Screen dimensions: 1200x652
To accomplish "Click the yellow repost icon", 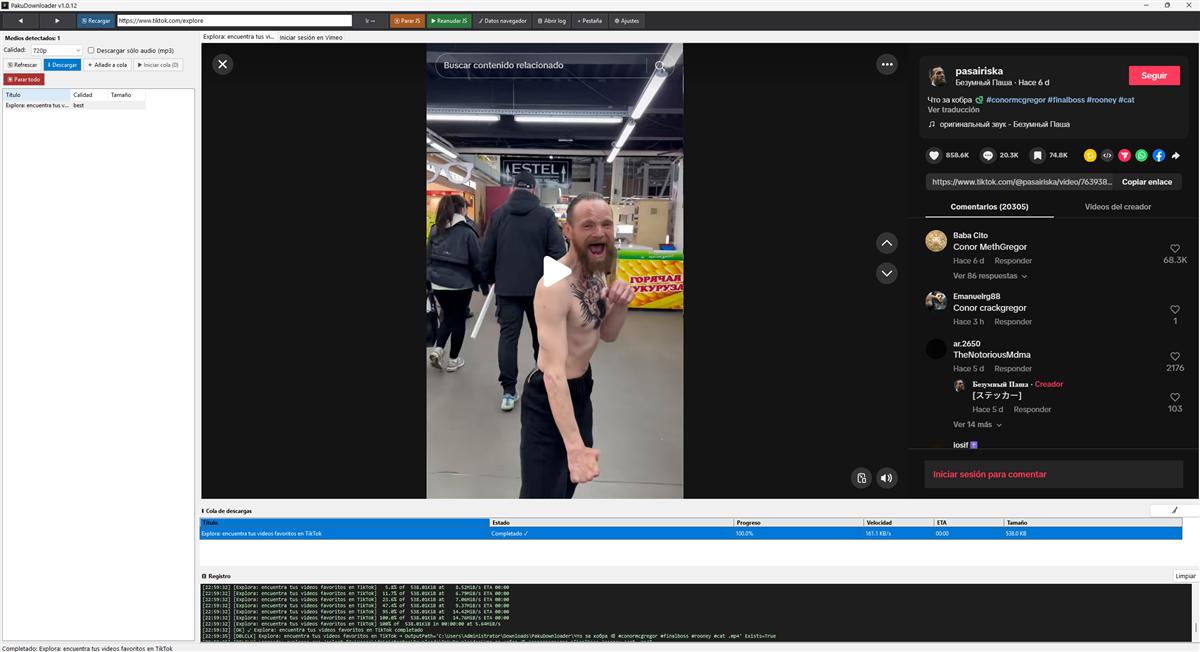I will coord(1090,155).
